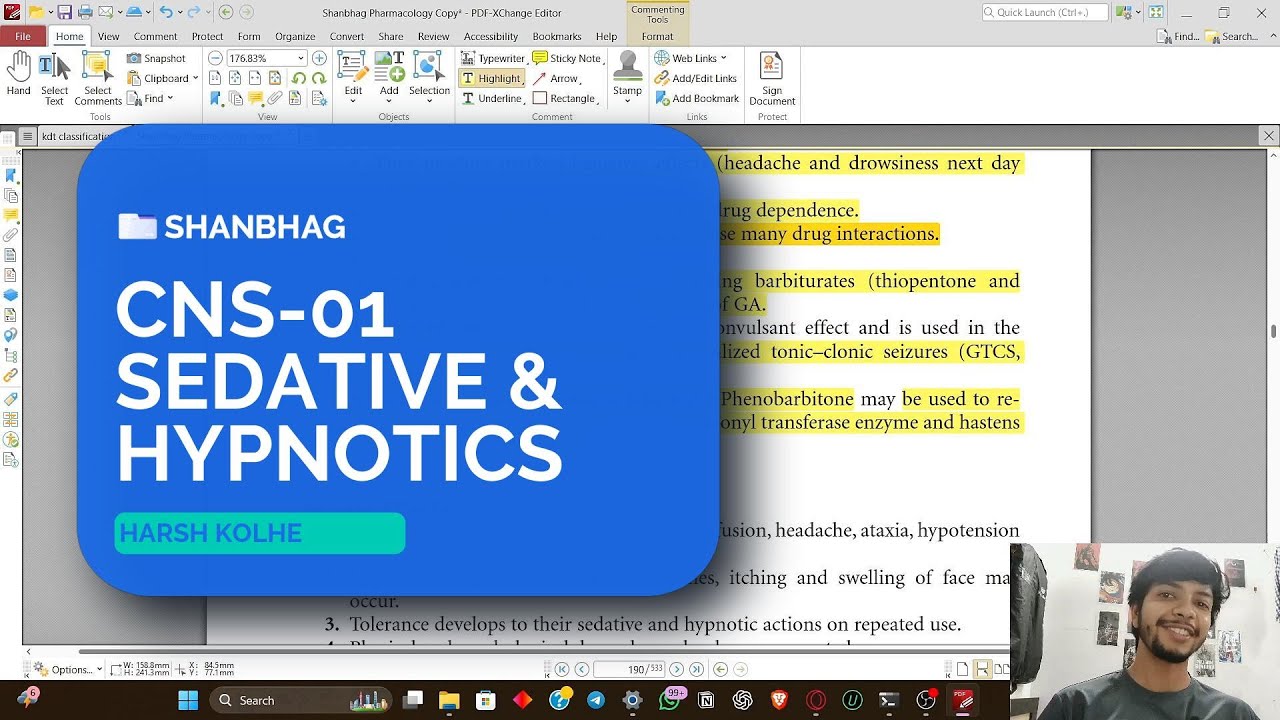The width and height of the screenshot is (1280, 720).
Task: Switch to the Protect ribbon tab
Action: 207,36
